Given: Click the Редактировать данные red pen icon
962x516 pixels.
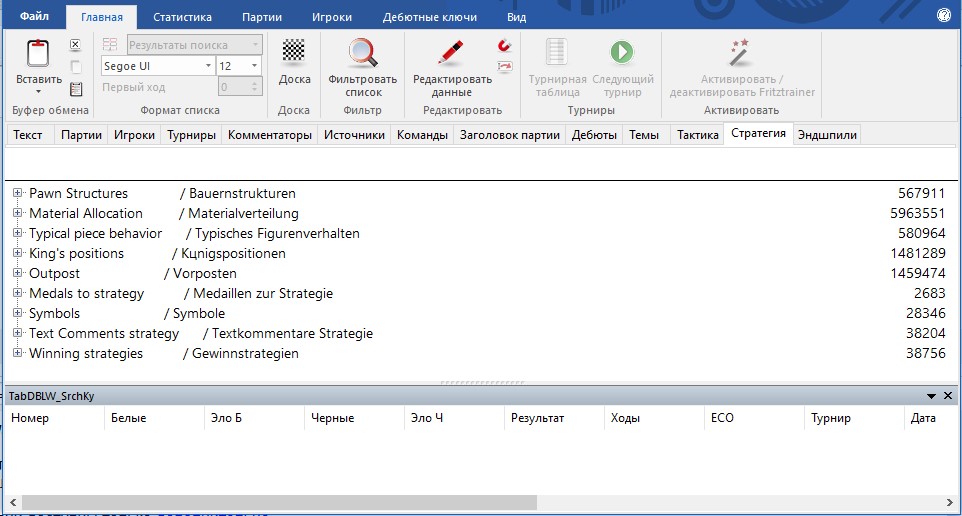Looking at the screenshot, I should click(x=452, y=53).
